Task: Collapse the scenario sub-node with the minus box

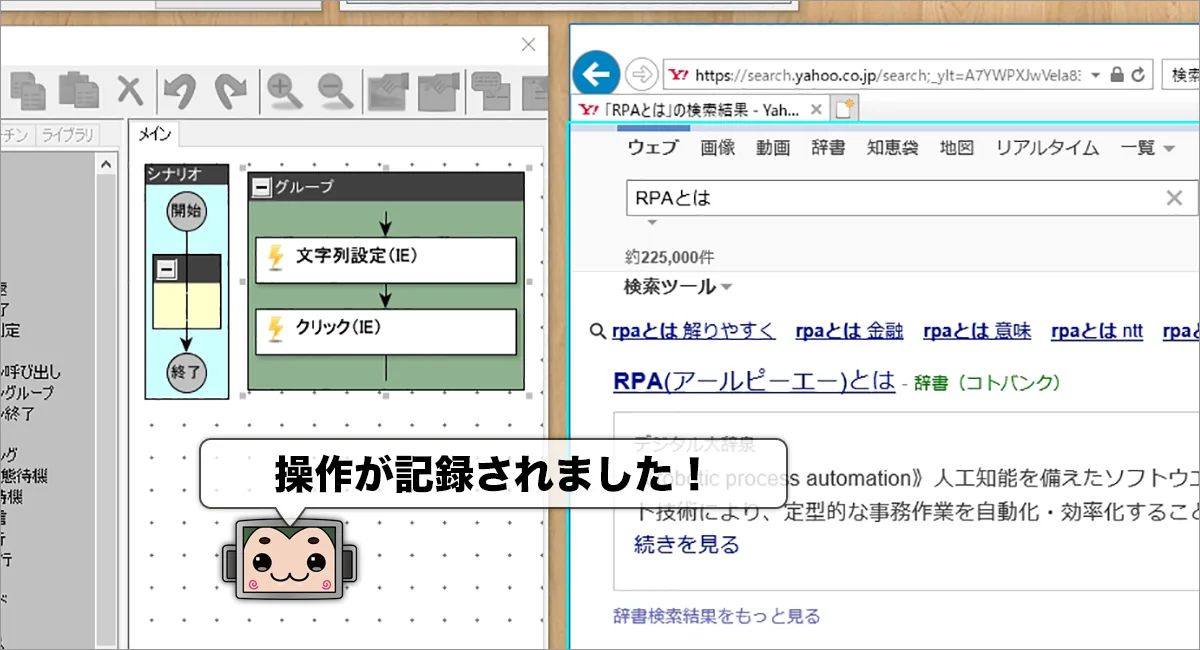Action: coord(166,269)
